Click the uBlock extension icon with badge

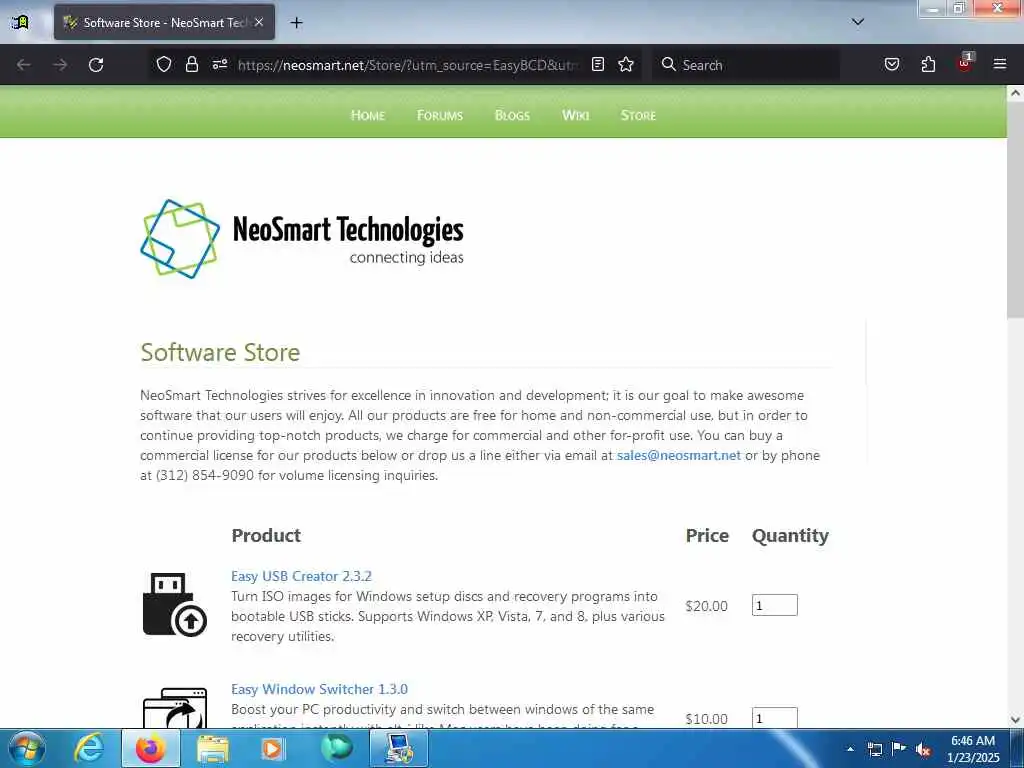[x=965, y=63]
